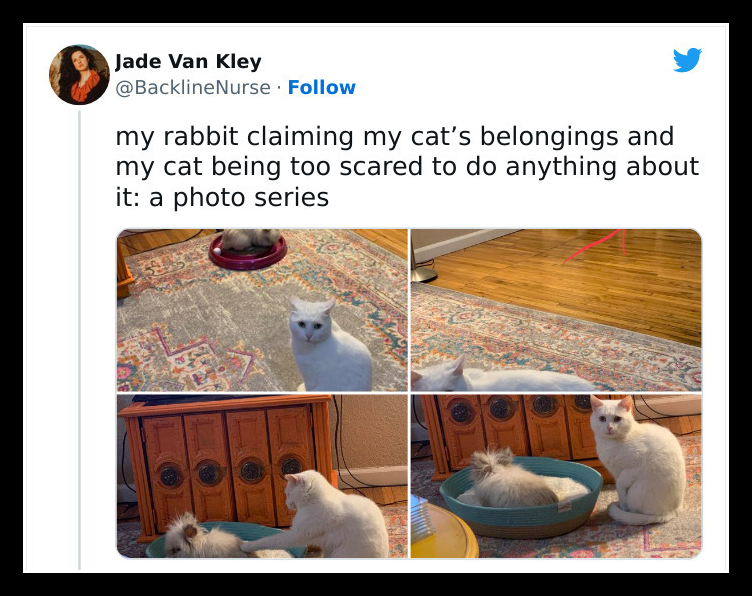Viewport: 752px width, 596px height.
Task: Click the rabbit in the red scratcher toy
Action: pyautogui.click(x=250, y=238)
